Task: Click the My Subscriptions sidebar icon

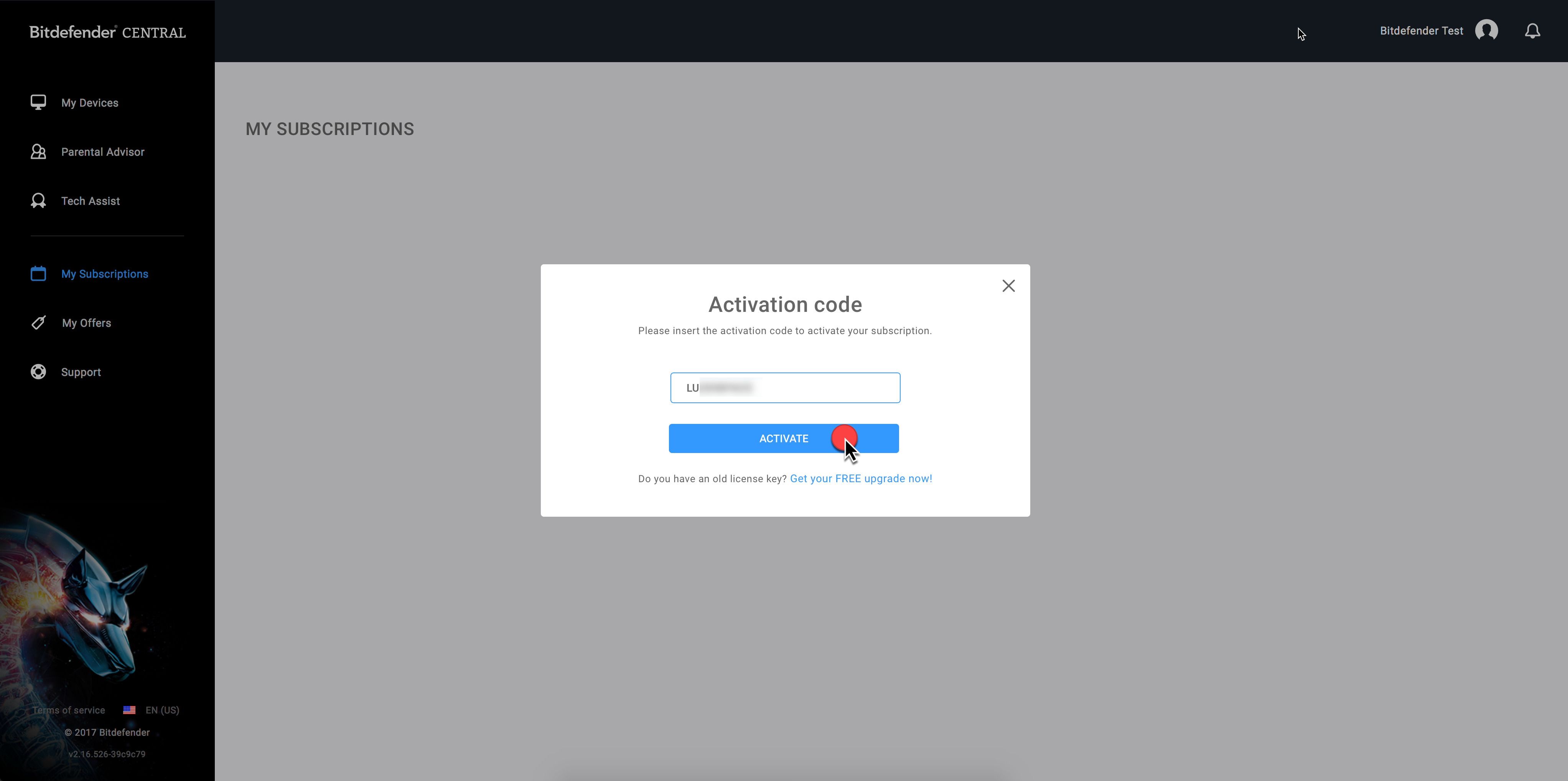Action: point(38,273)
